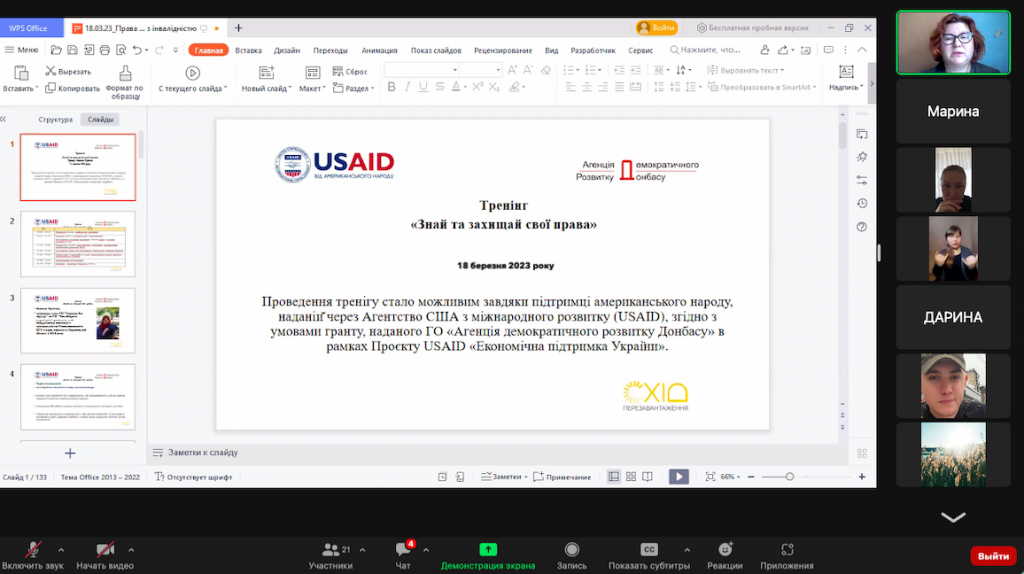Play slideshow from status bar button
The height and width of the screenshot is (574, 1024).
tap(679, 477)
